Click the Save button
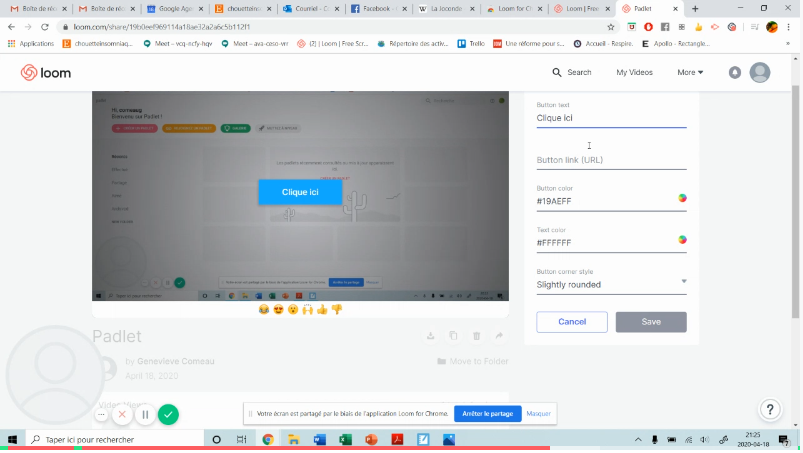The image size is (803, 453). coord(650,322)
